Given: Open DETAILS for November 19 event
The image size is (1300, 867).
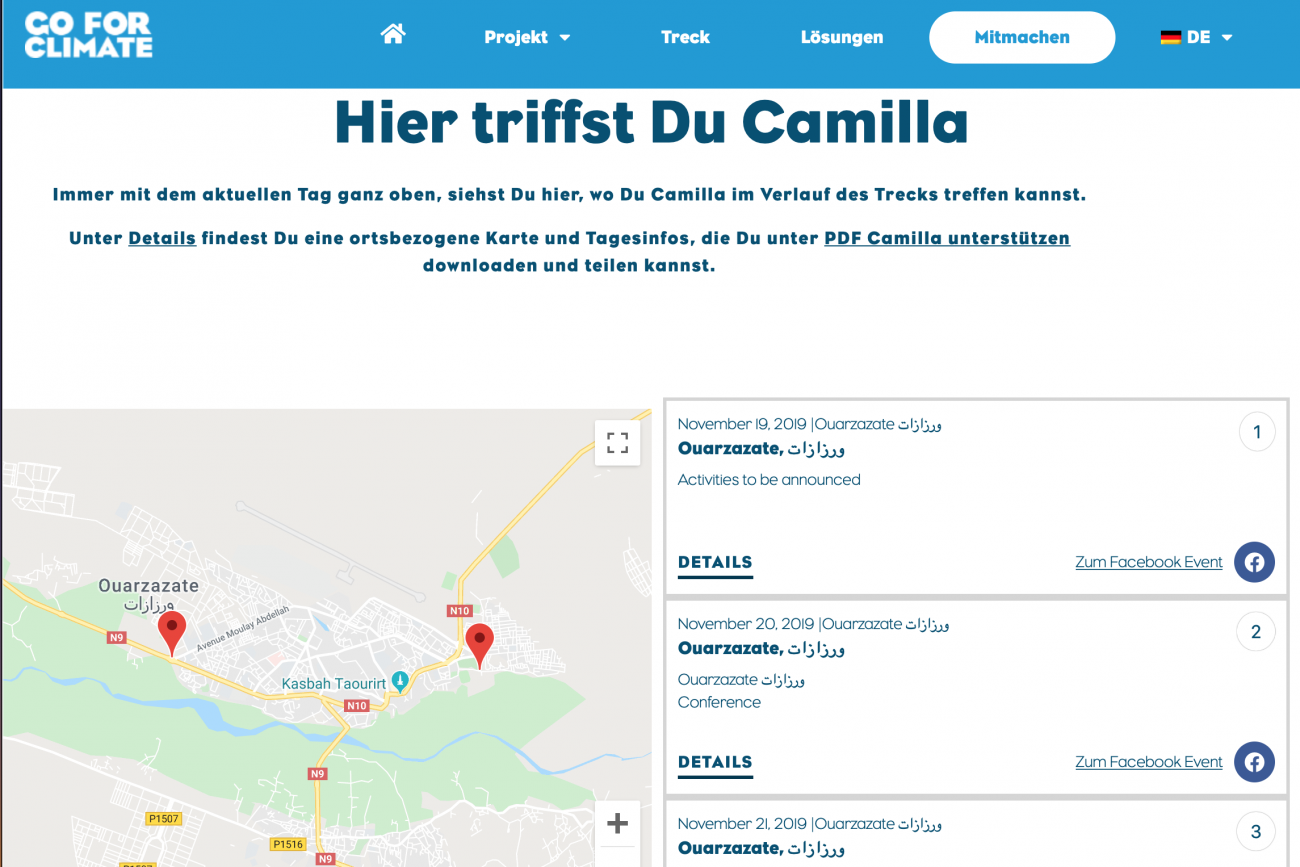Looking at the screenshot, I should 715,562.
